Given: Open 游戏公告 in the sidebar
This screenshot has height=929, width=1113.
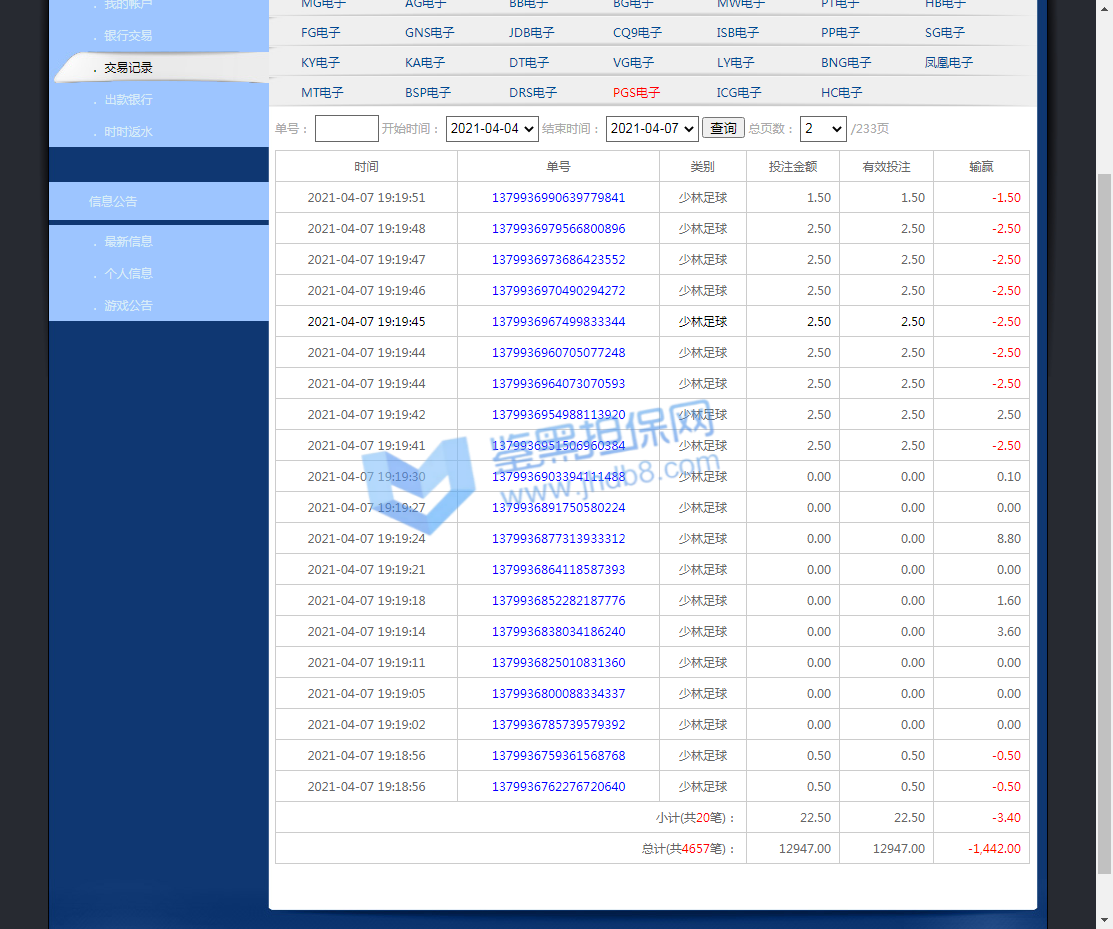Looking at the screenshot, I should [128, 306].
